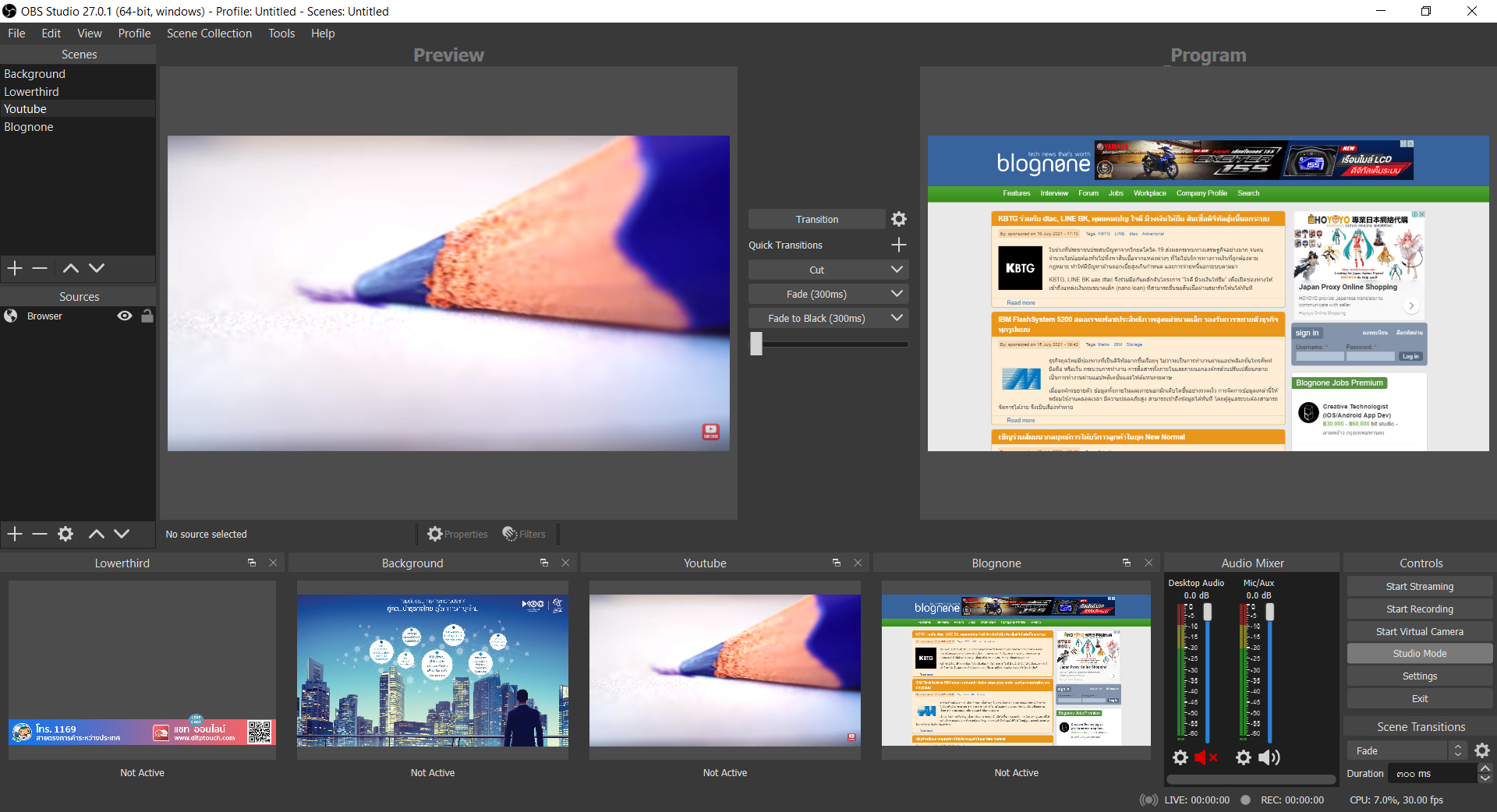Open the Scene Transitions Fade dropdown
The image size is (1497, 812).
coord(1456,750)
